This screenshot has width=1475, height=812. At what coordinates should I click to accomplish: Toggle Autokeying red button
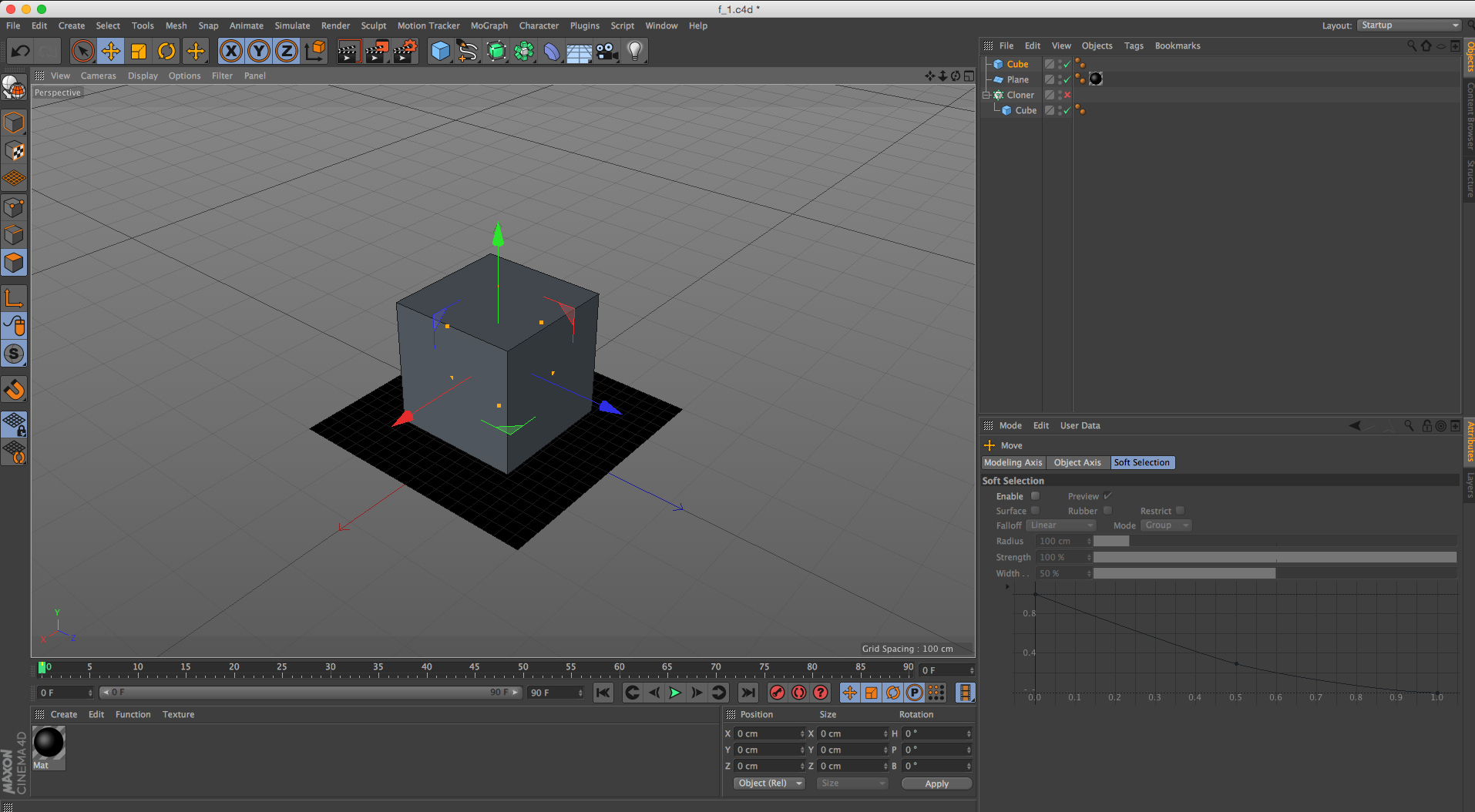[x=799, y=693]
